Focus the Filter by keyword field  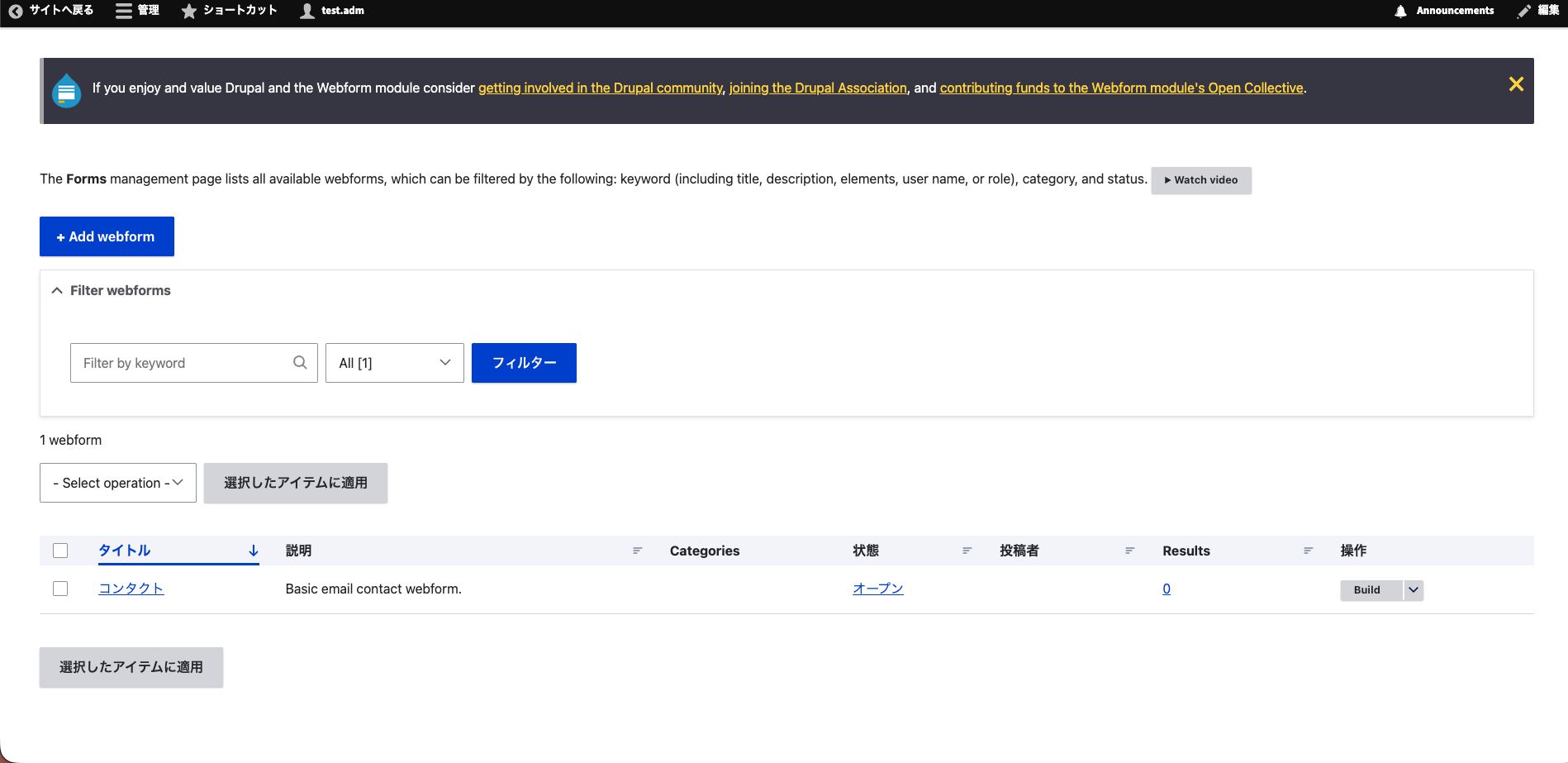pos(194,363)
